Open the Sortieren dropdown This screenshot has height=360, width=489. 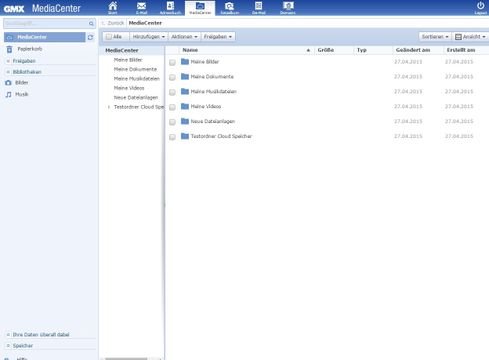435,37
